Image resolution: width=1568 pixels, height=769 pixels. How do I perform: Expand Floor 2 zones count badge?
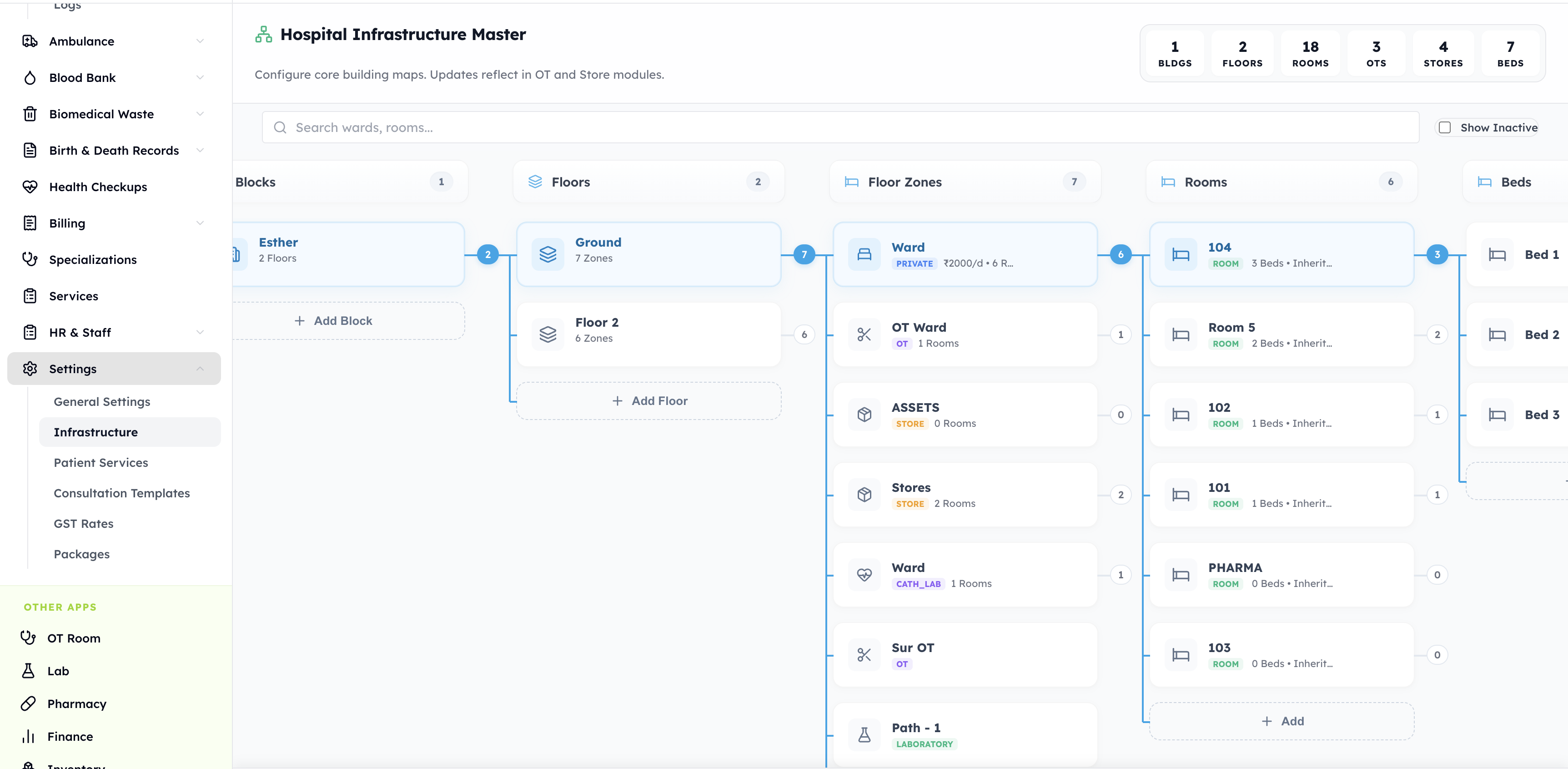pos(804,334)
